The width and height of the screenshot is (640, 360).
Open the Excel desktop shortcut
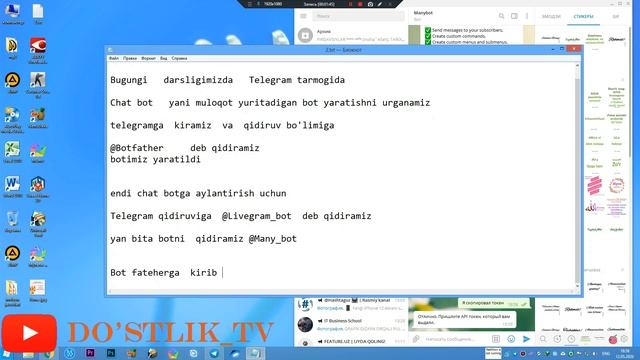point(12,152)
